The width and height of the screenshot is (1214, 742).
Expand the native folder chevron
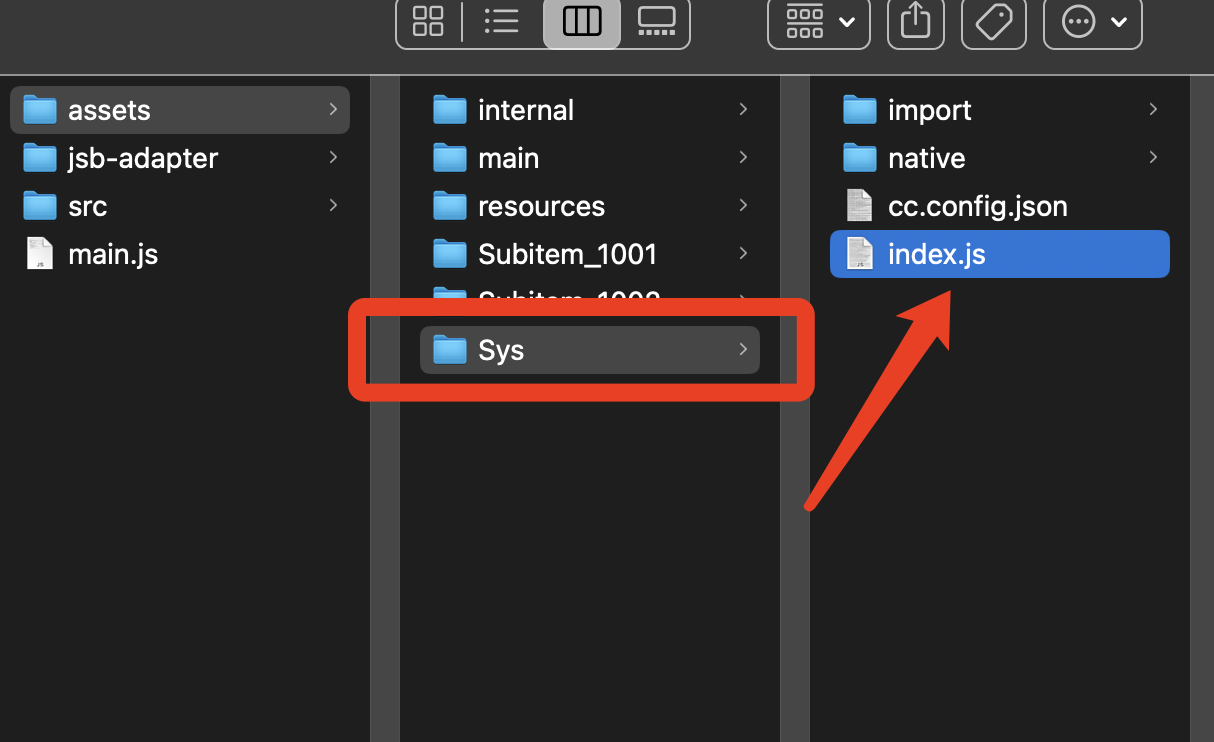[x=1153, y=157]
